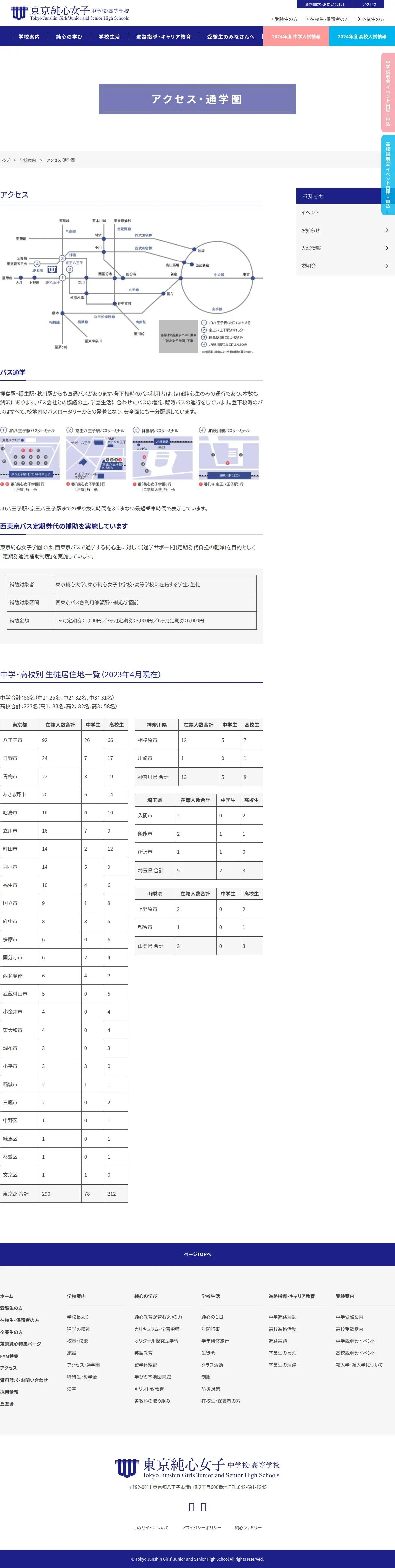Open the 学校案内 main navigation menu
Screen dimensions: 395x1568
(29, 37)
